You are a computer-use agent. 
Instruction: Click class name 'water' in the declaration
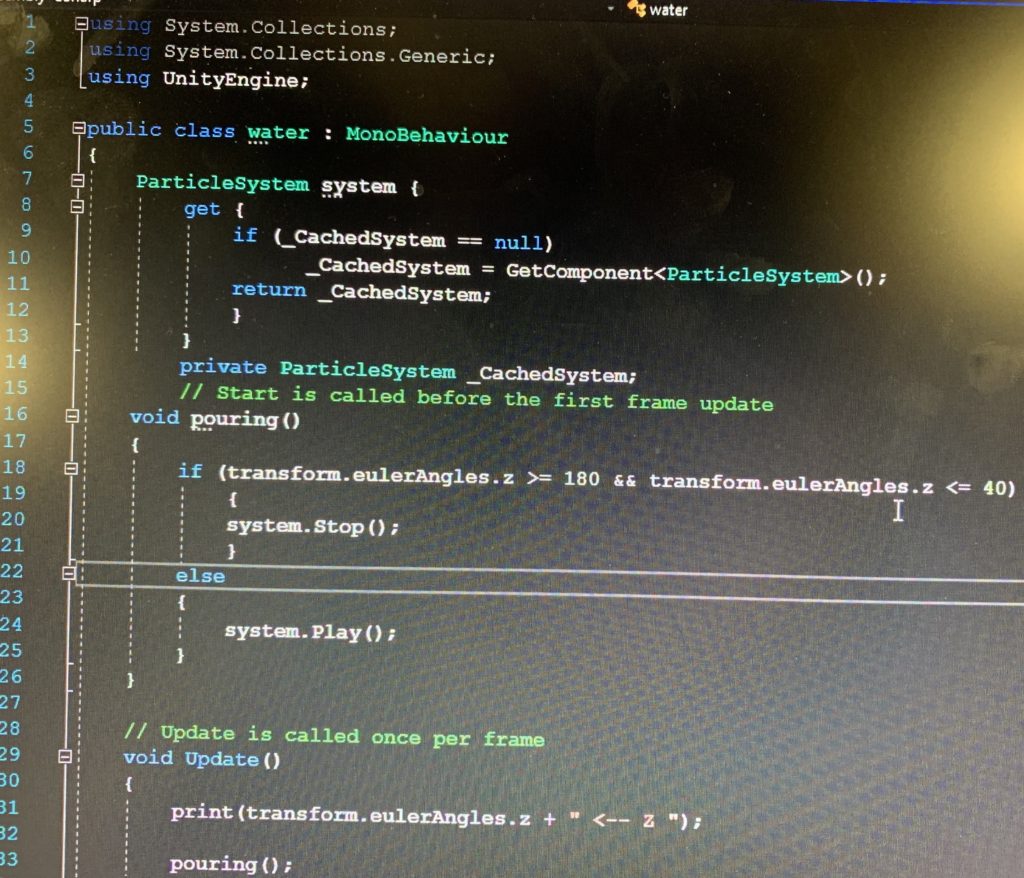pyautogui.click(x=278, y=132)
